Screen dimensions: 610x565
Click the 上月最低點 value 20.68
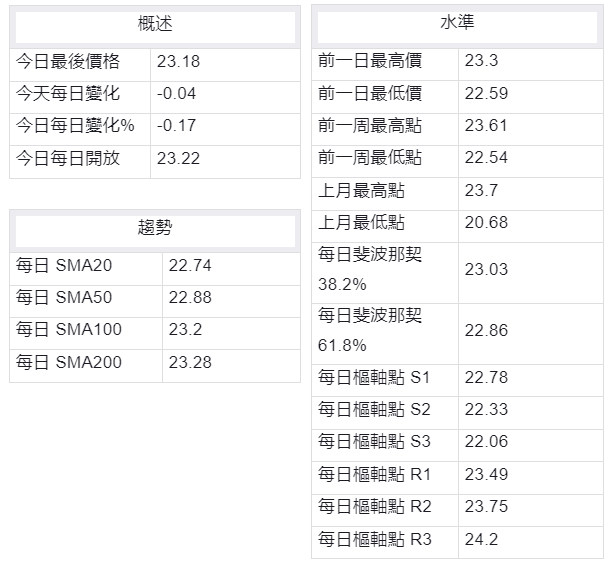point(486,222)
